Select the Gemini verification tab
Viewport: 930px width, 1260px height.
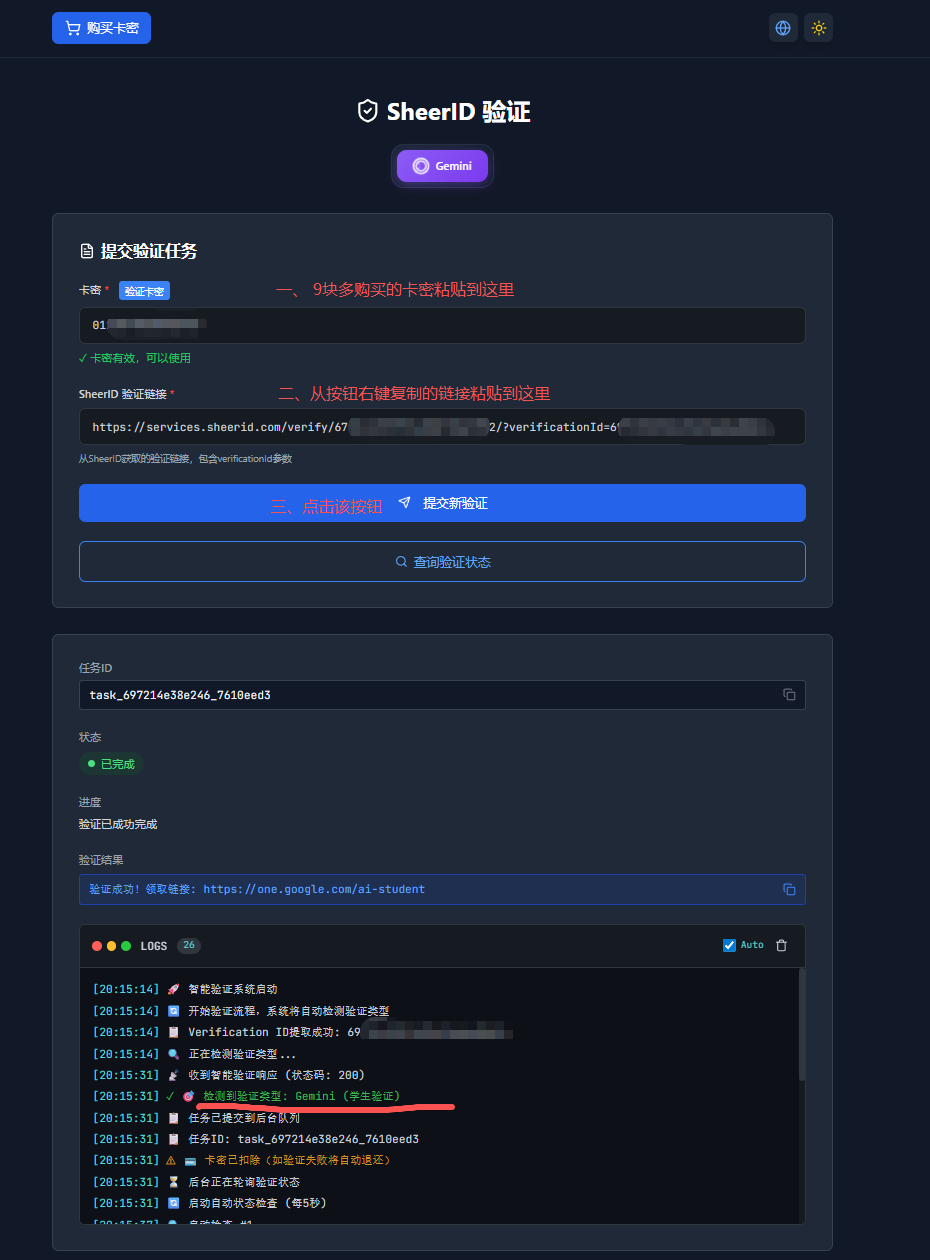click(442, 166)
